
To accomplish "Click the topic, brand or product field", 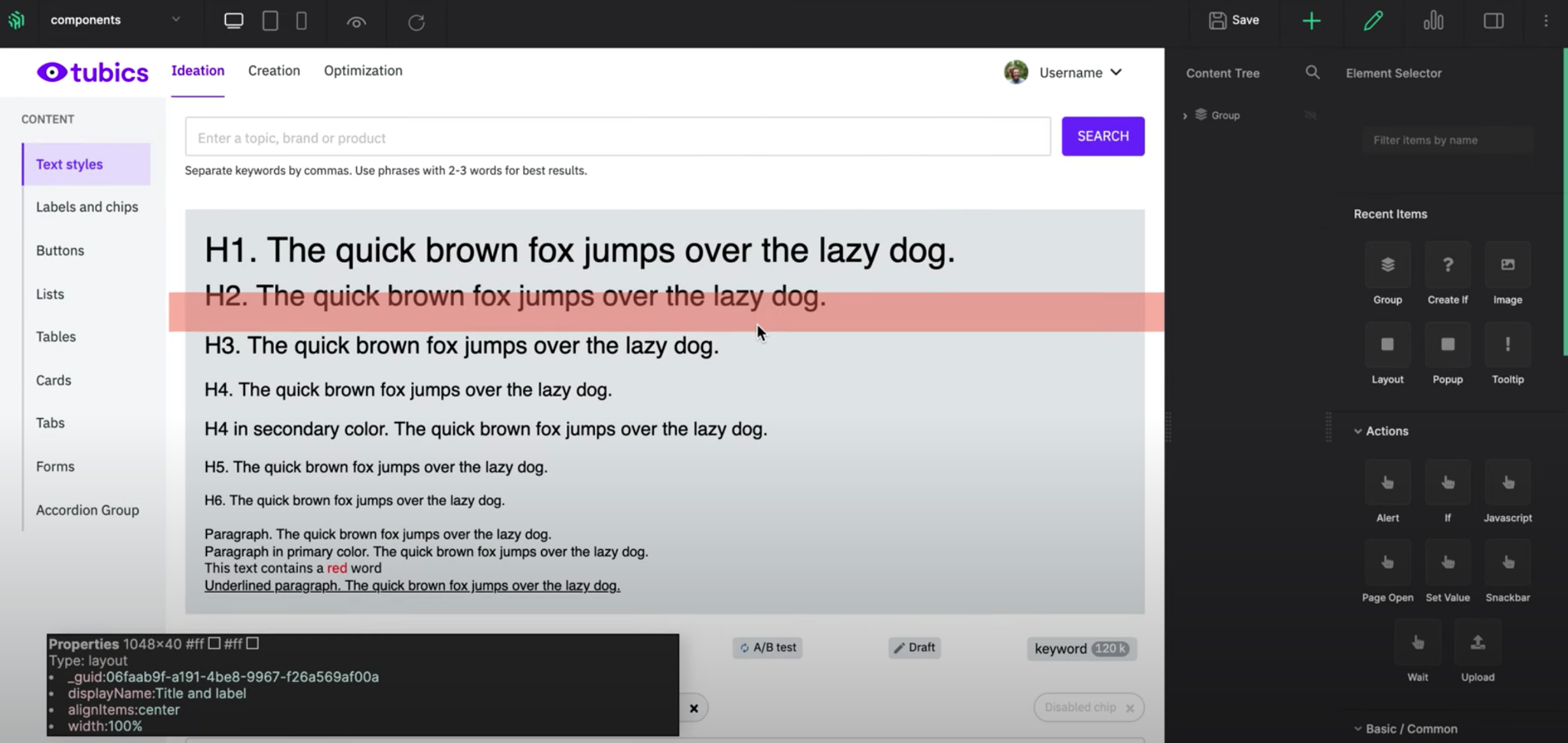I will (x=618, y=137).
